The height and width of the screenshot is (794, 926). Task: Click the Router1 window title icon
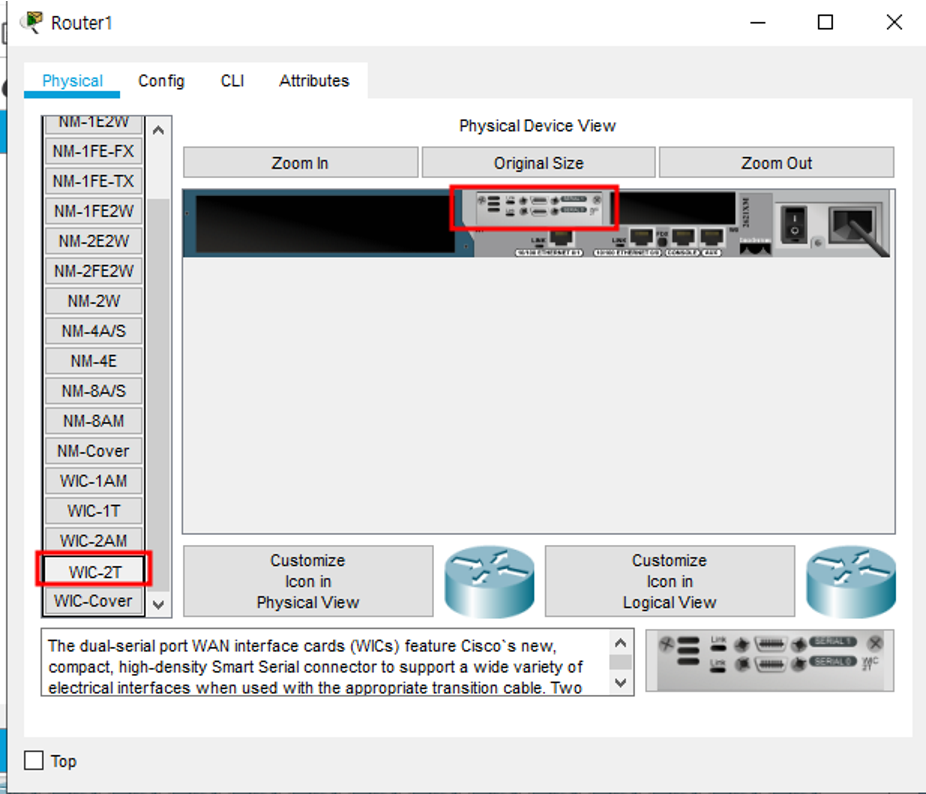32,22
